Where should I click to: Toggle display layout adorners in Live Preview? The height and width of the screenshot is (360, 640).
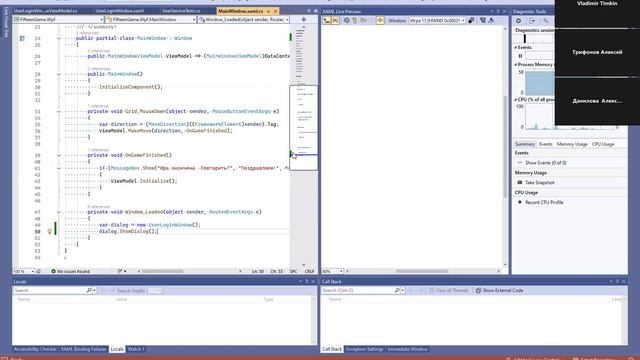[x=335, y=20]
